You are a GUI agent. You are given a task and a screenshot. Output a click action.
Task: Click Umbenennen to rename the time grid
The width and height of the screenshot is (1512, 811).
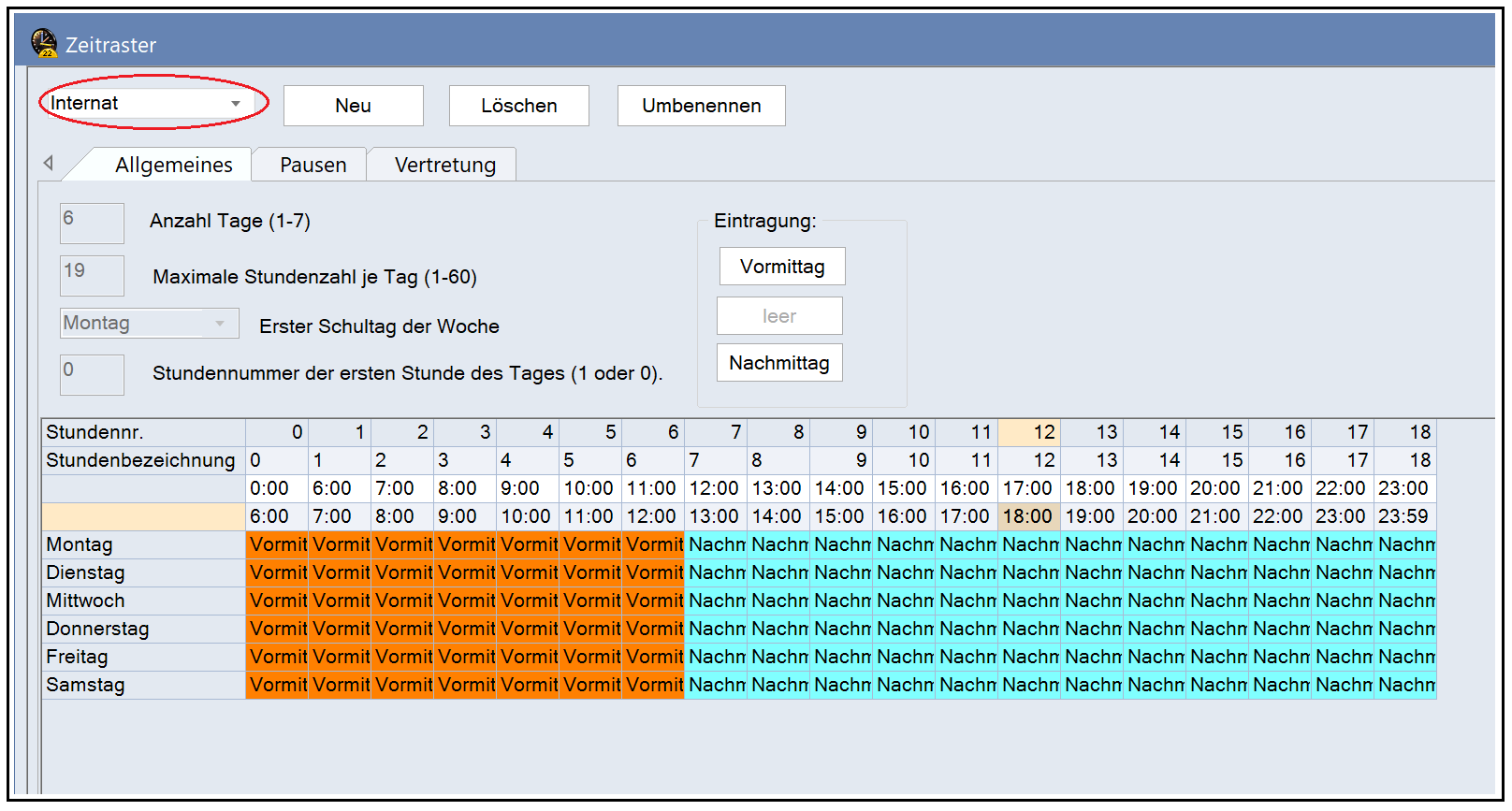701,106
